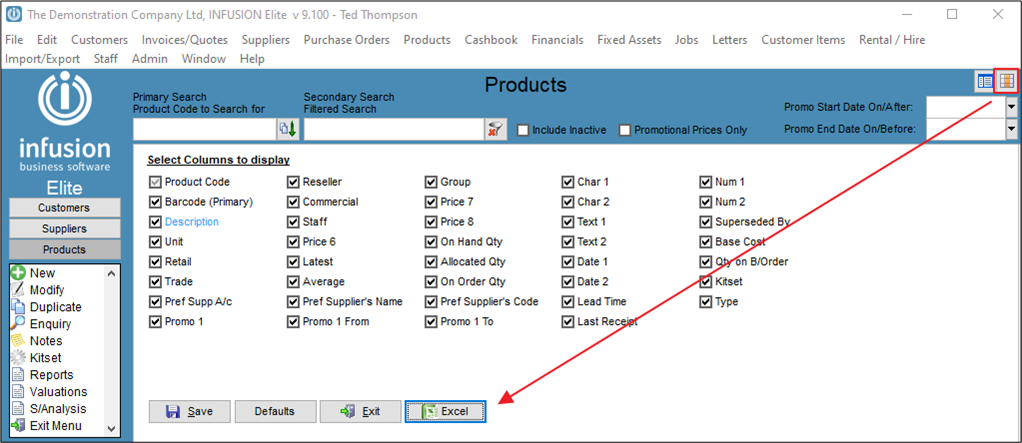Screen dimensions: 1022x443
Task: Uncheck the Last Receipt column
Action: [568, 322]
